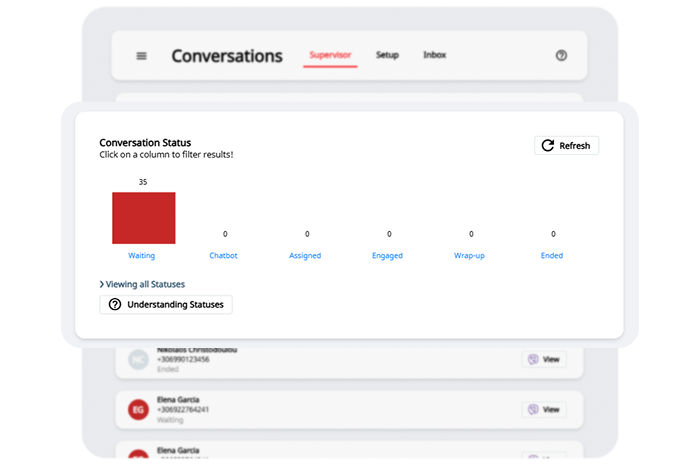Expand the Viewing all Statuses section
Viewport: 700px width, 464px height.
(142, 284)
